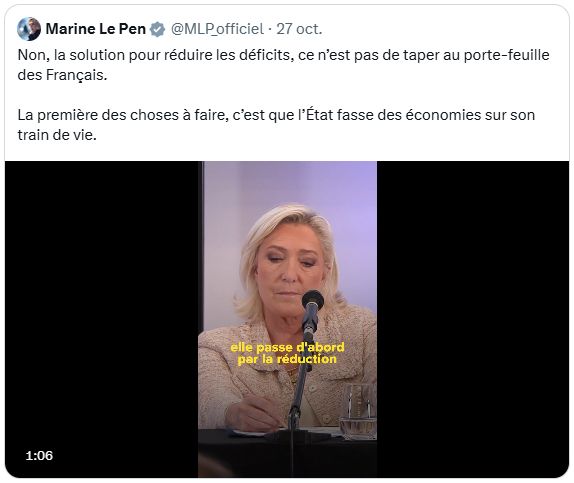Click the black letterbox area left of video

pos(101,319)
